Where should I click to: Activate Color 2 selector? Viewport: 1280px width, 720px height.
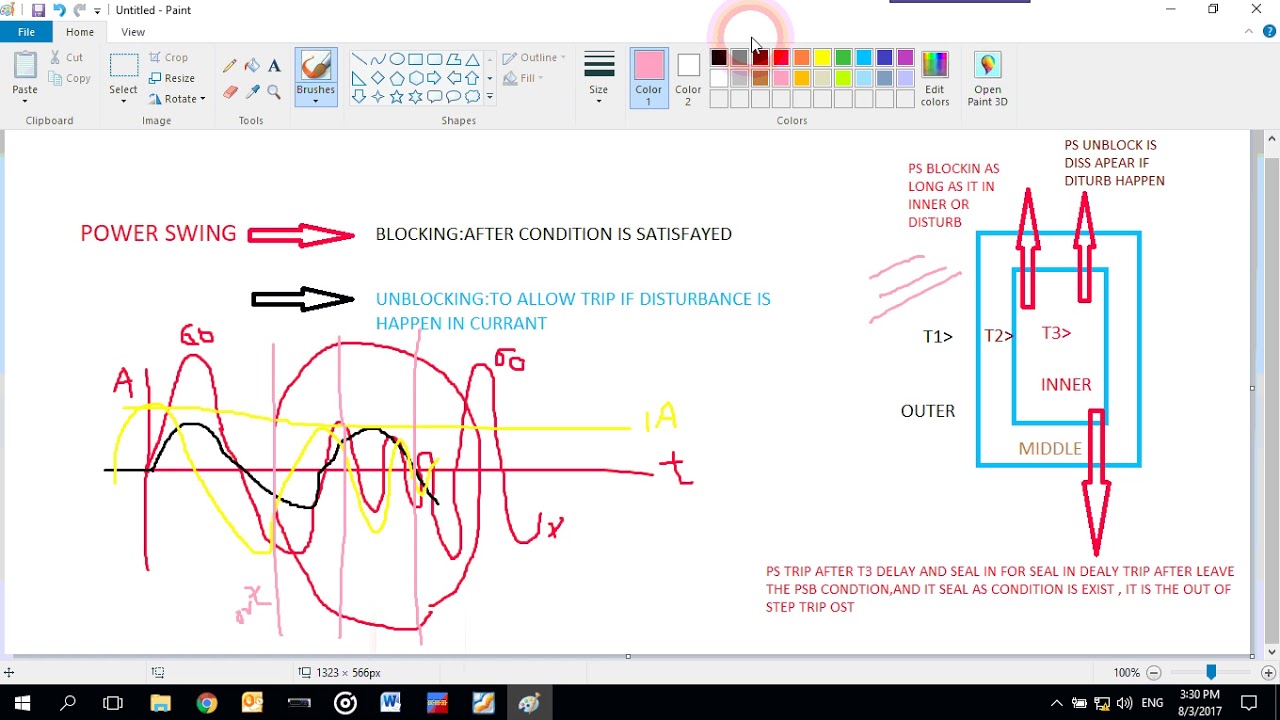[x=688, y=79]
